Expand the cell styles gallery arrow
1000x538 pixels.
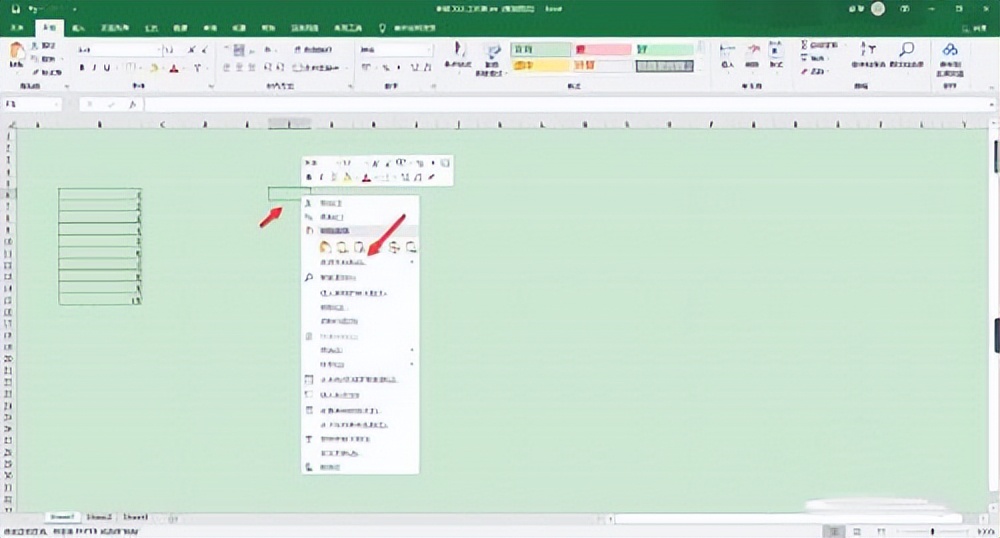pyautogui.click(x=702, y=67)
